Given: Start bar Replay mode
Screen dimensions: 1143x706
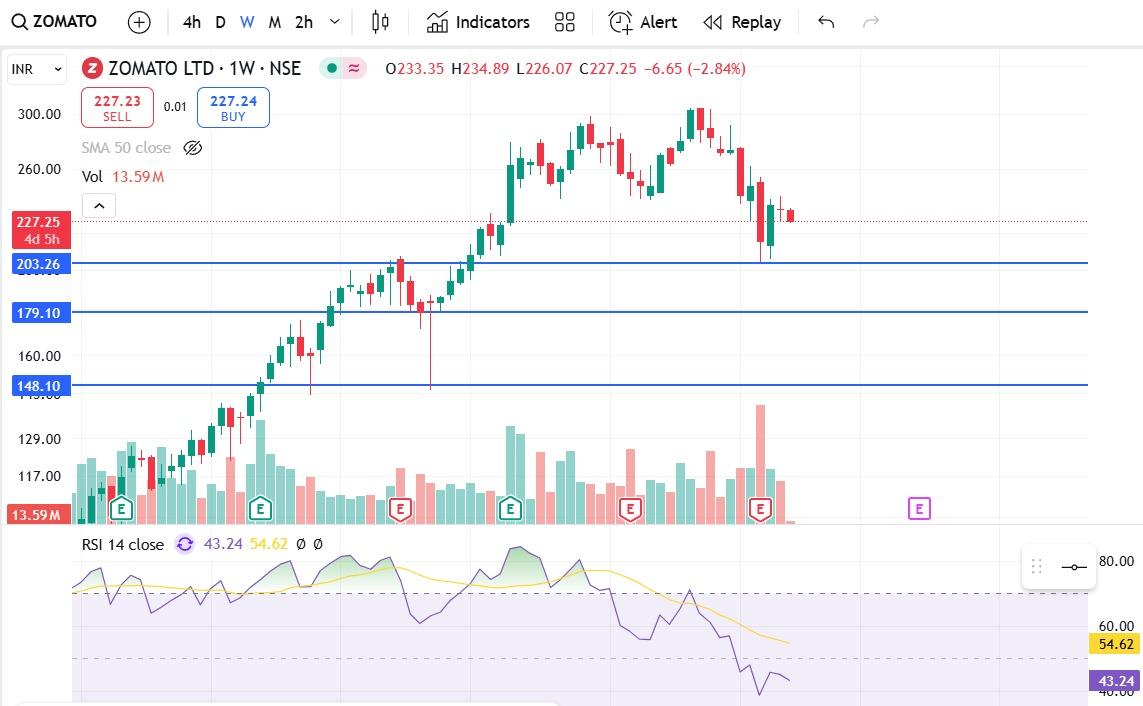Looking at the screenshot, I should 742,23.
